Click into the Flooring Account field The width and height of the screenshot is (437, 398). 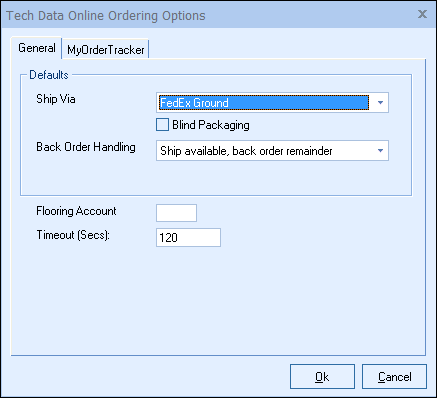[x=176, y=213]
